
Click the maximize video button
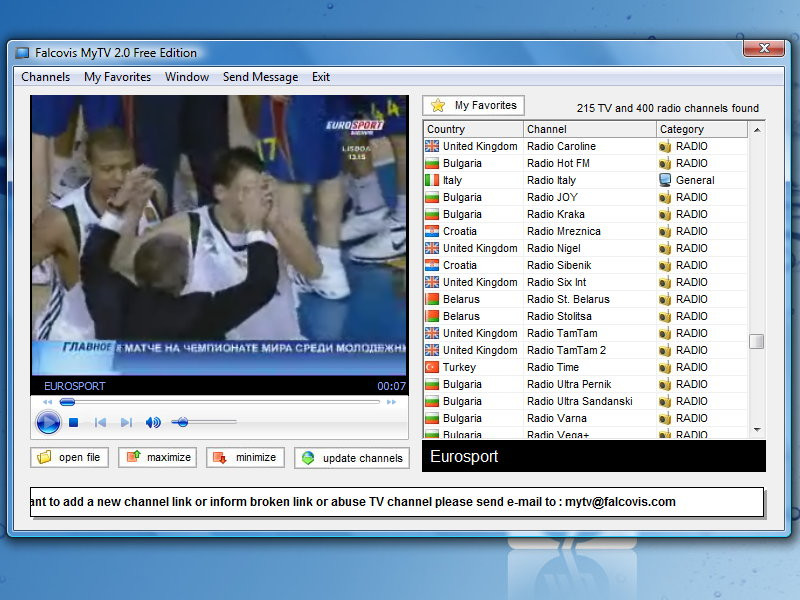point(158,457)
